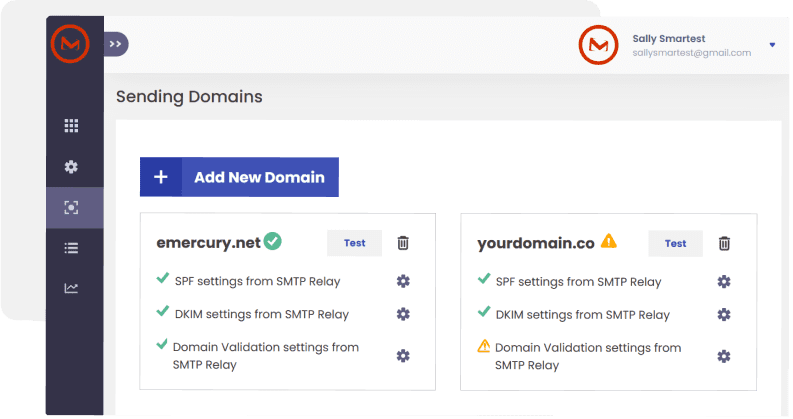Image resolution: width=793 pixels, height=419 pixels.
Task: Open DKIM settings gear for yourdomain.co
Action: tap(724, 314)
